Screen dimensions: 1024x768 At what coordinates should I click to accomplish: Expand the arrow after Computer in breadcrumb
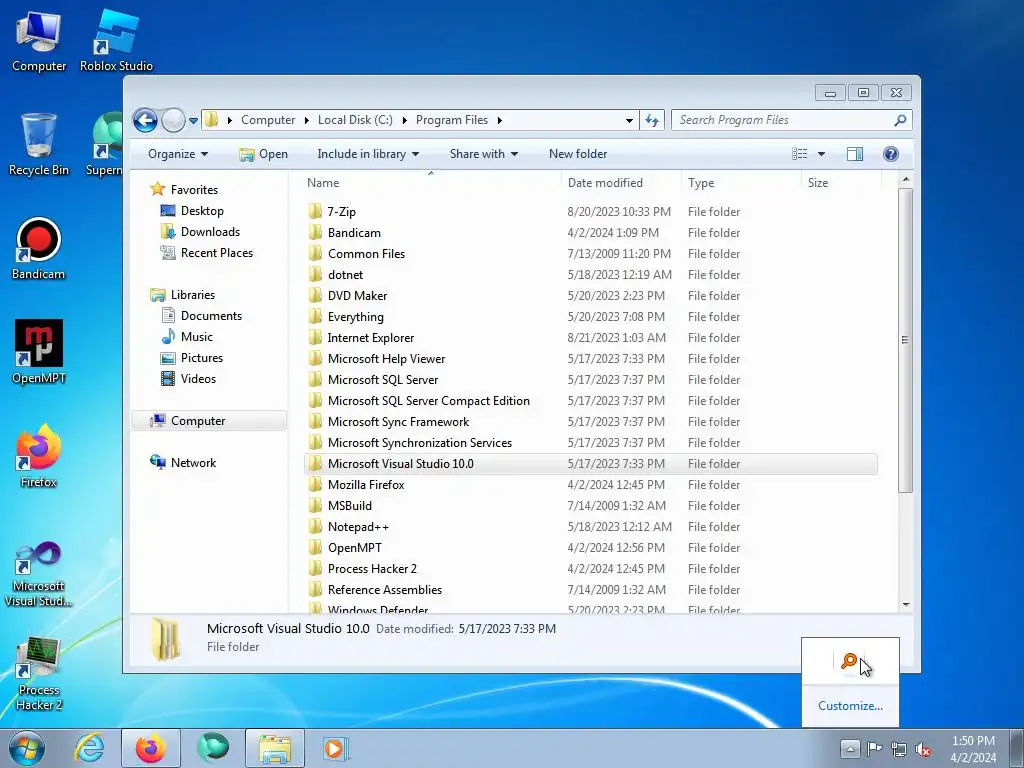[306, 120]
